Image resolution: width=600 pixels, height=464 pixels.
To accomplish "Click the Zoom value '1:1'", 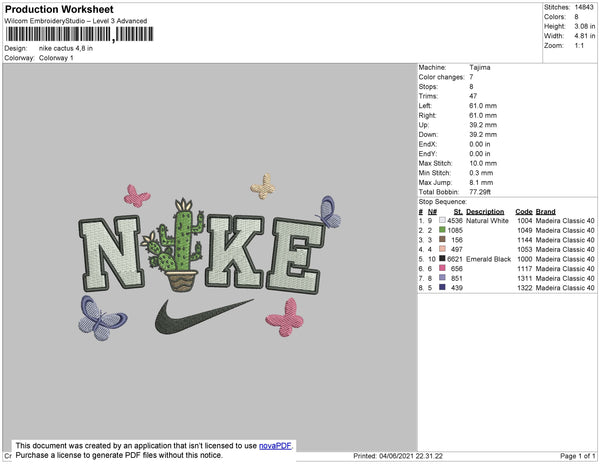I will 579,46.
